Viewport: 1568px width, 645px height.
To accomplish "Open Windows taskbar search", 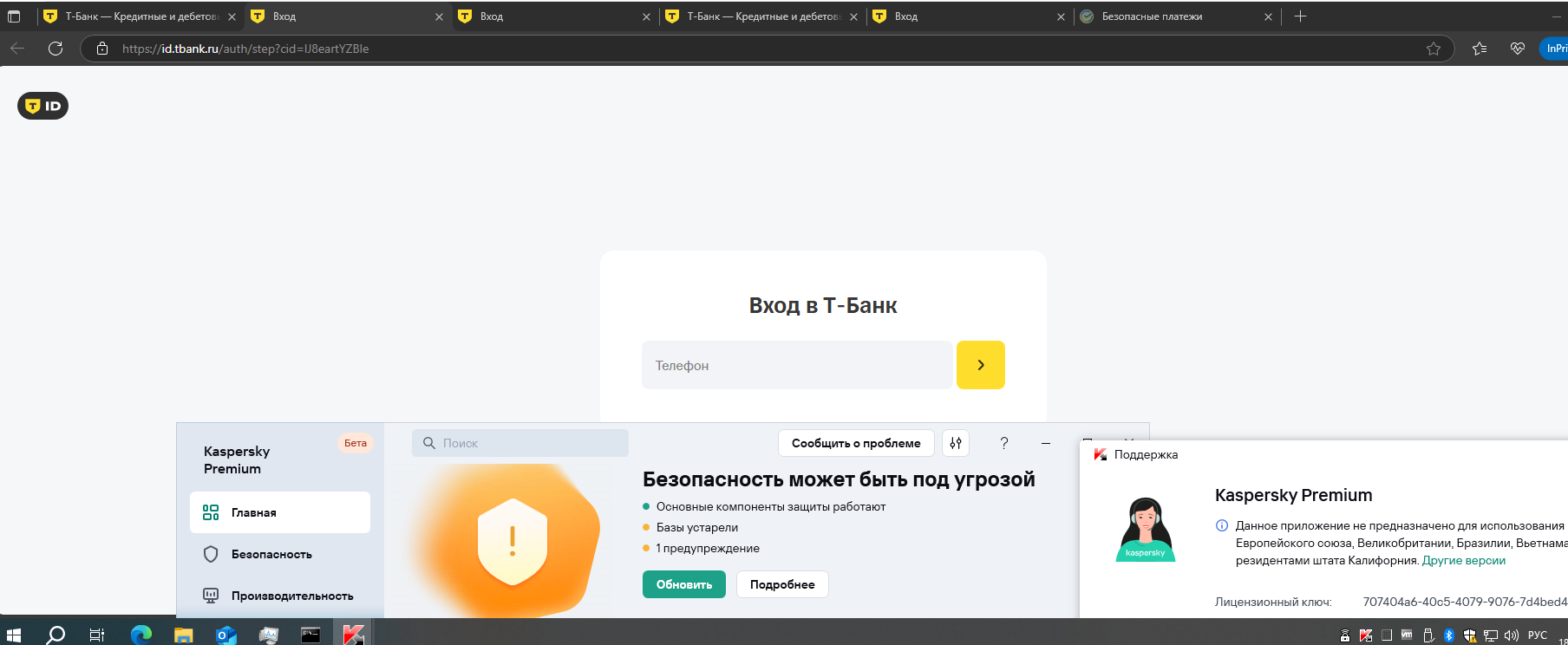I will [56, 635].
